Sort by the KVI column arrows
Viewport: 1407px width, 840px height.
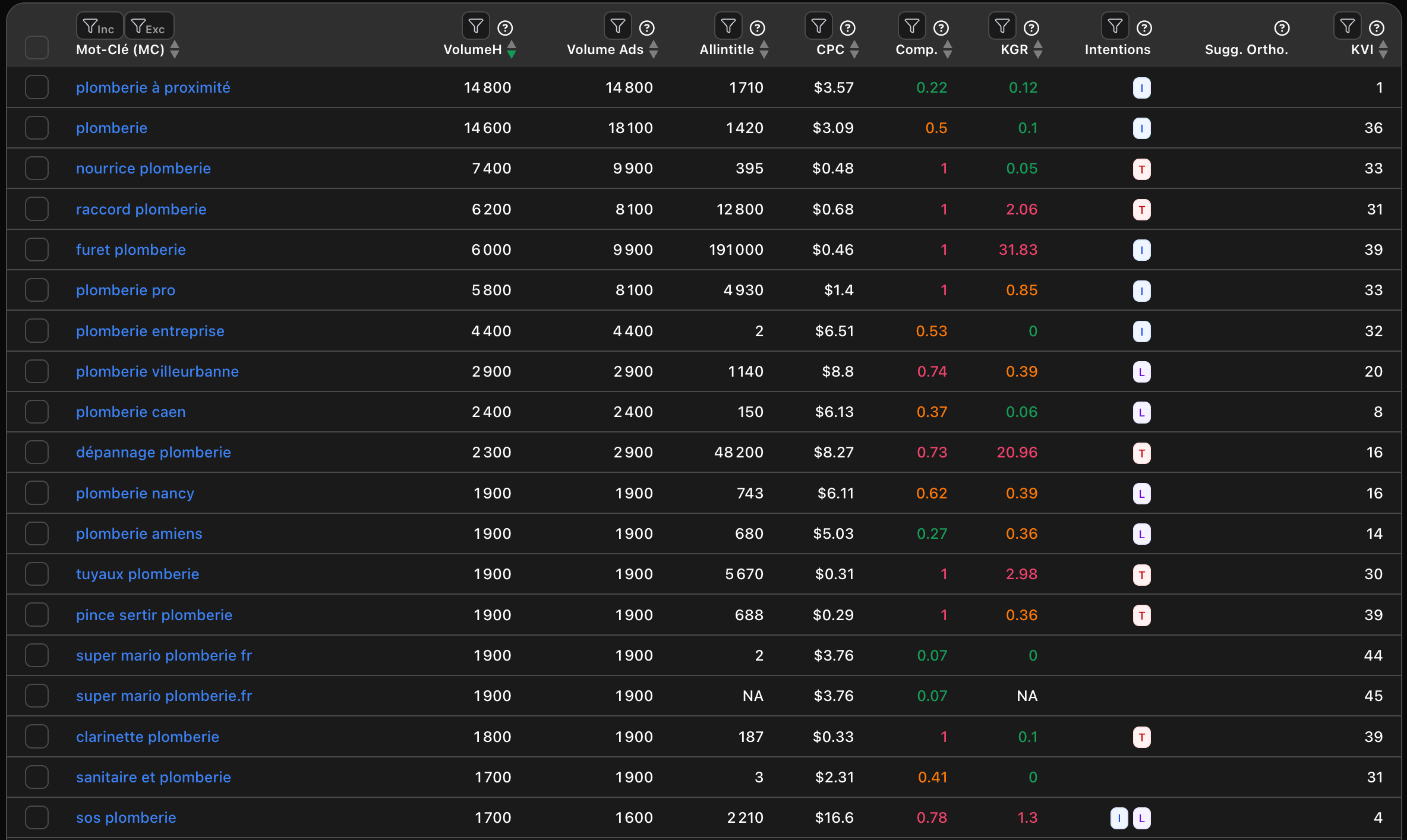click(x=1383, y=49)
